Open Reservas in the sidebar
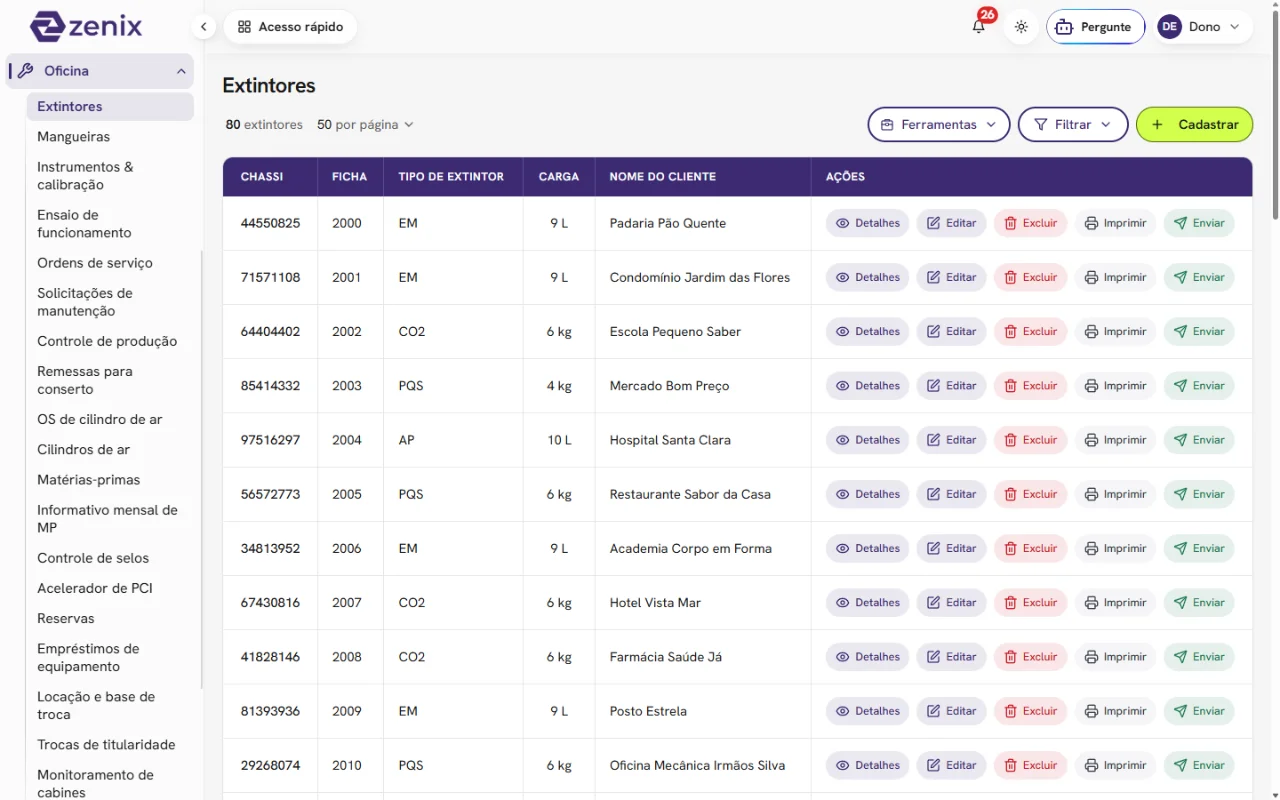1280x800 pixels. (x=66, y=619)
